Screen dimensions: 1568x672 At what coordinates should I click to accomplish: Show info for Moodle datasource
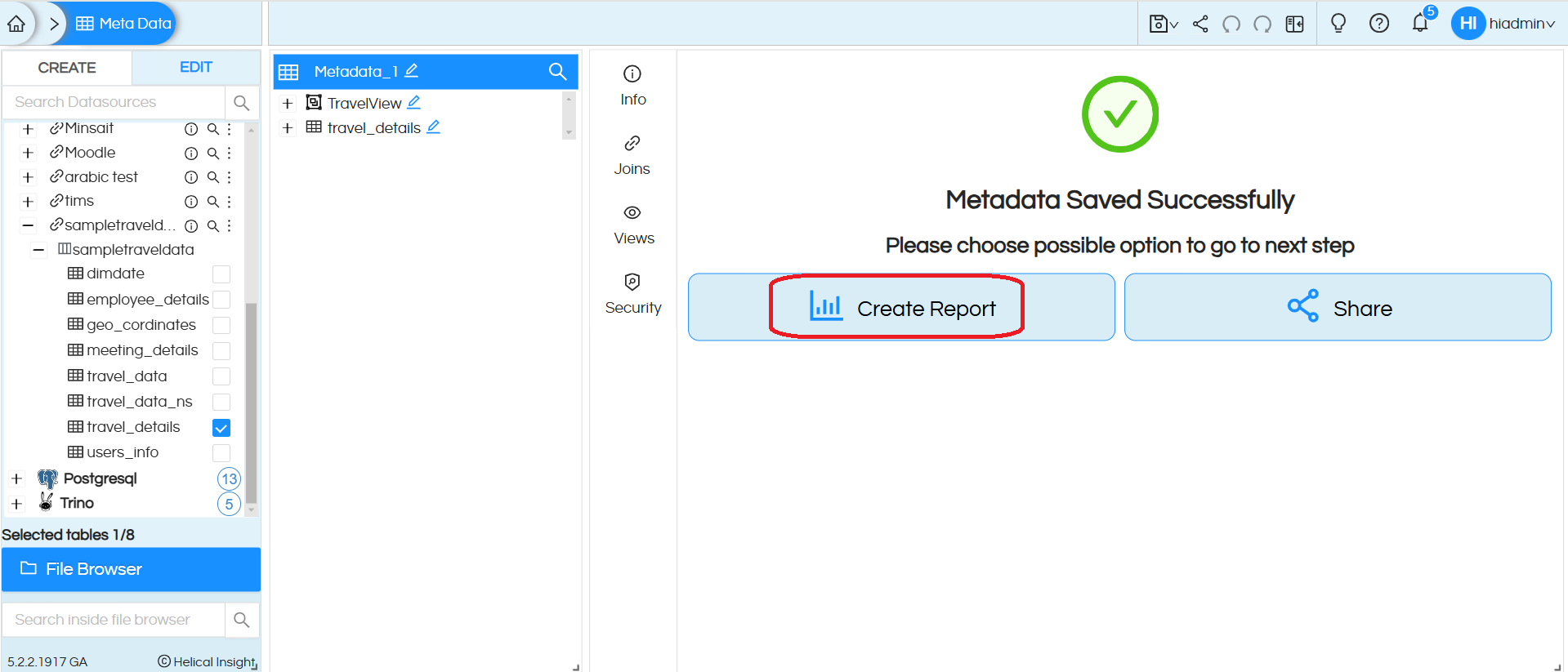pyautogui.click(x=191, y=154)
